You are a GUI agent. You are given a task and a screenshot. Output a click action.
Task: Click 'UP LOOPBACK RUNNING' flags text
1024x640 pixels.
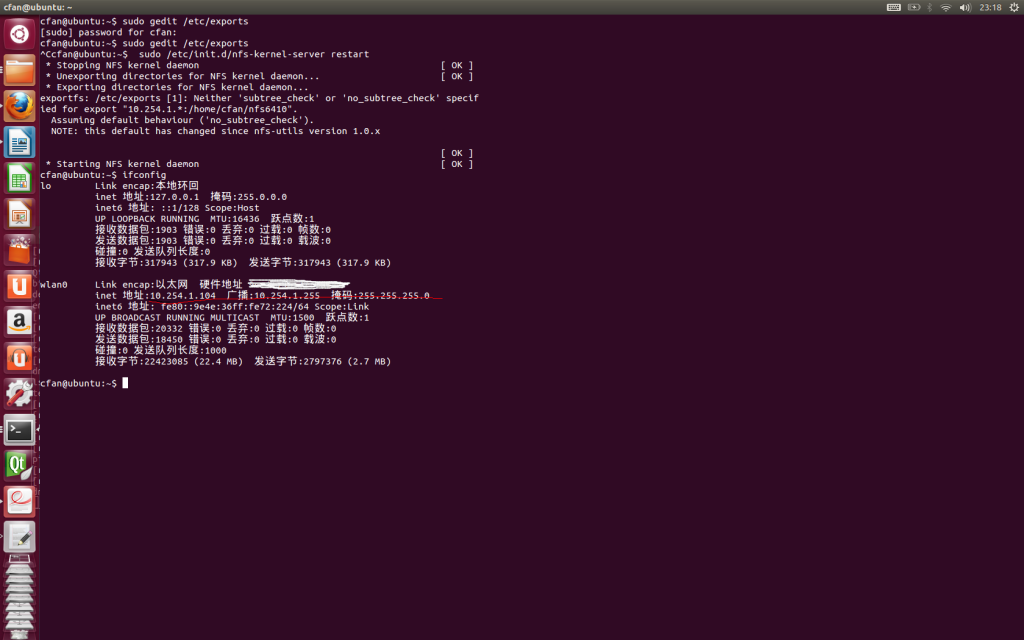[147, 219]
